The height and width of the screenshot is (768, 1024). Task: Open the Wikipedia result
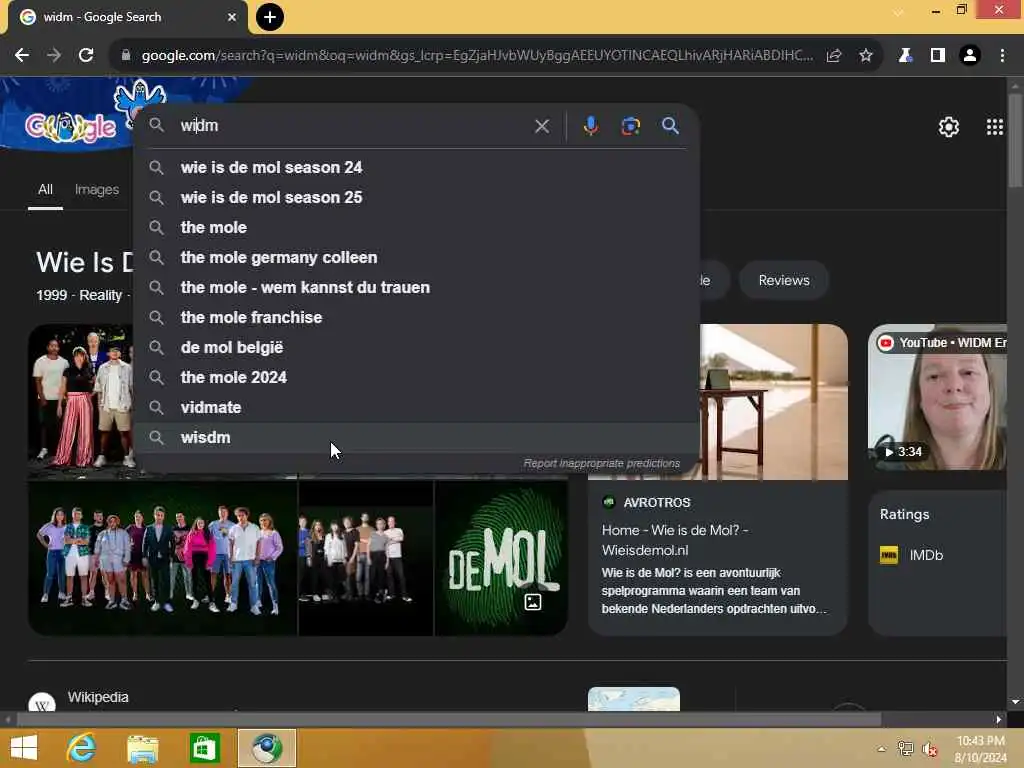click(x=98, y=697)
